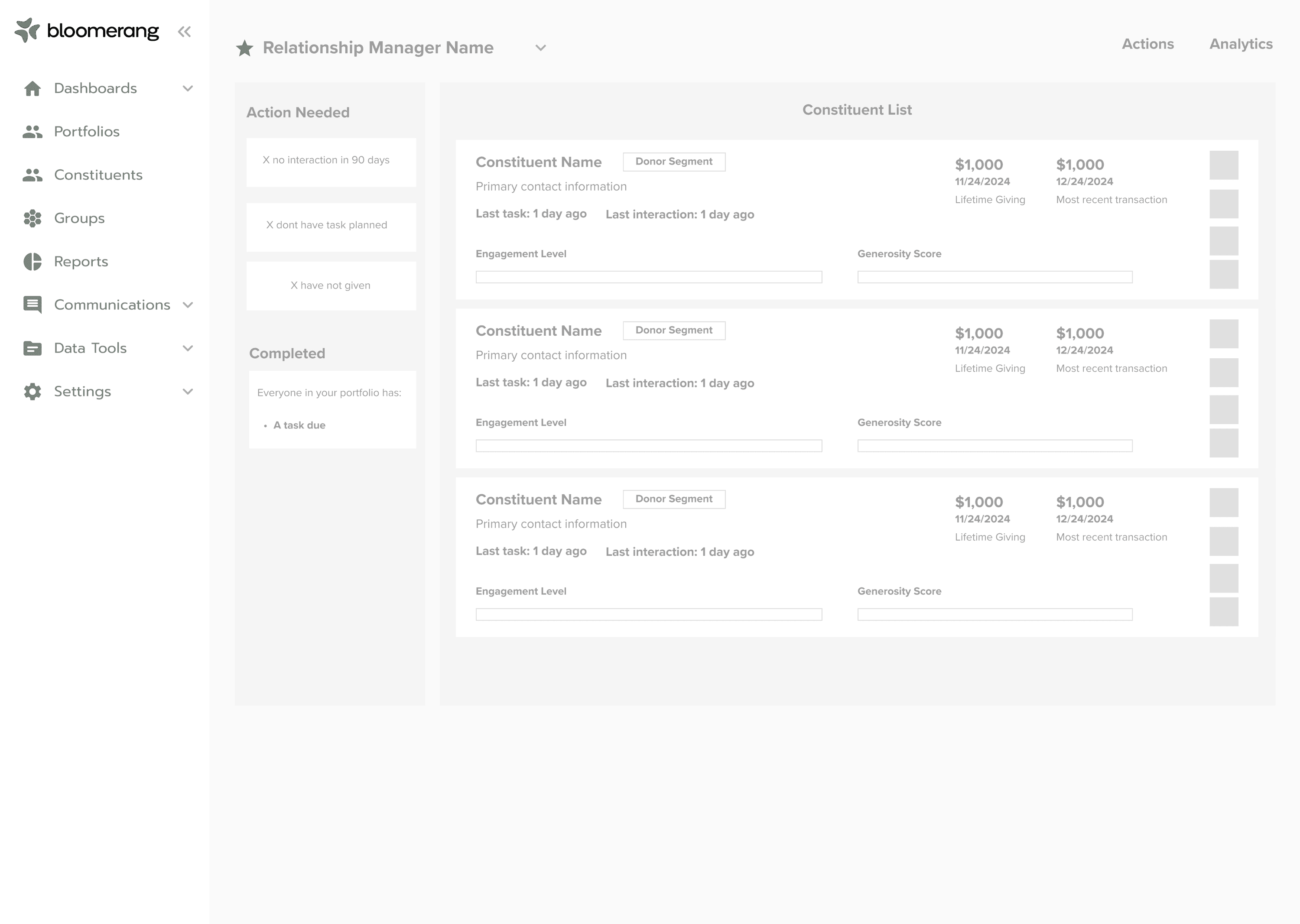Open the Actions menu
Viewport: 1300px width, 924px height.
1147,44
